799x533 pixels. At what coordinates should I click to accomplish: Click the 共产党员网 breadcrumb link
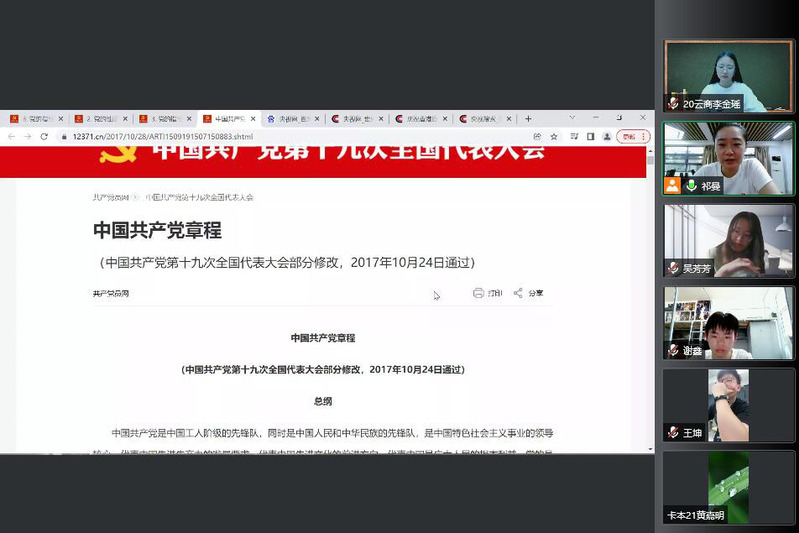tap(111, 197)
